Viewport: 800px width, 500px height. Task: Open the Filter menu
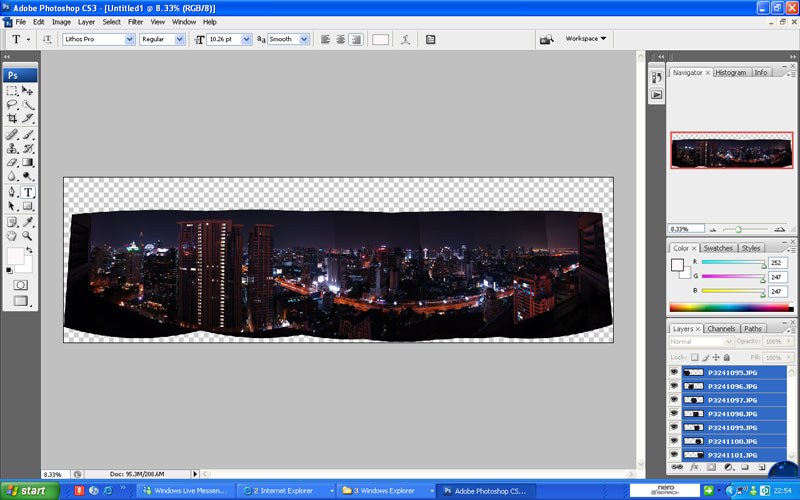click(135, 22)
